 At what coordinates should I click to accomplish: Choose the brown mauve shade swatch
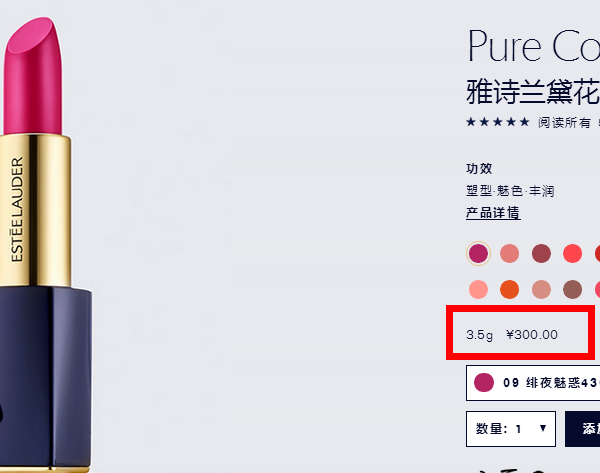click(573, 289)
